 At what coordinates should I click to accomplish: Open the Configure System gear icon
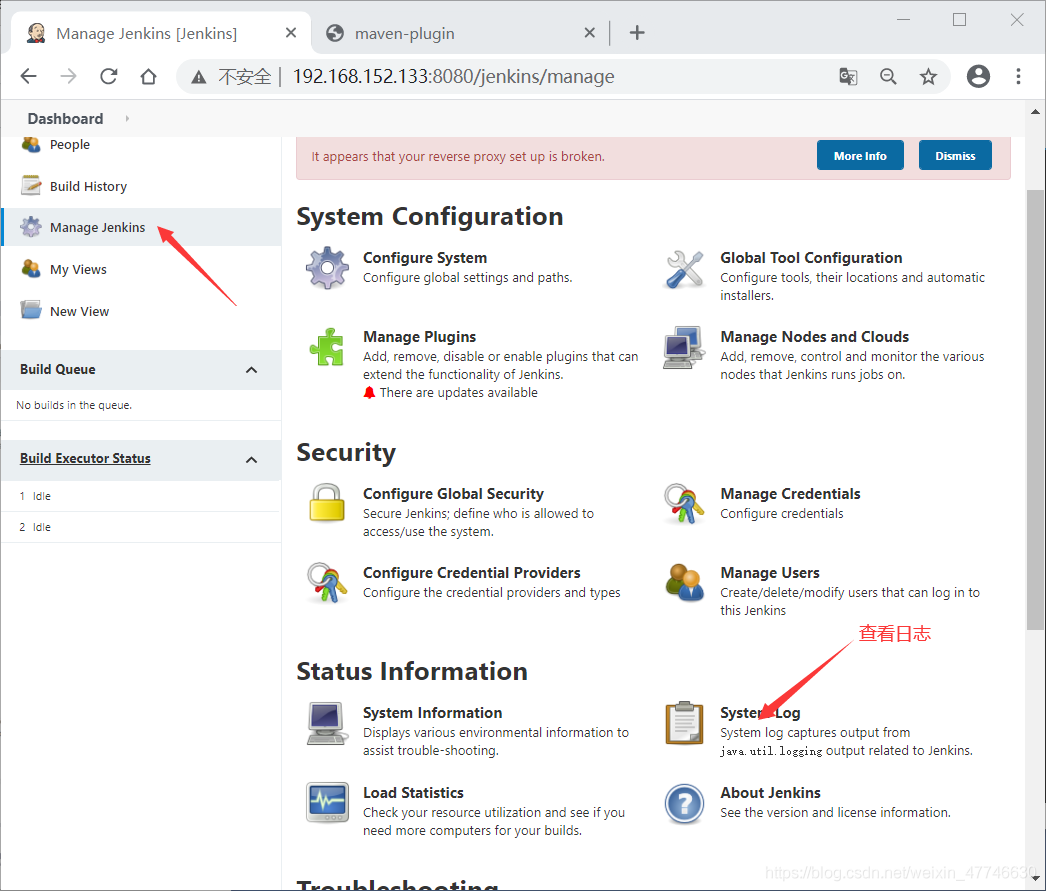(x=327, y=267)
